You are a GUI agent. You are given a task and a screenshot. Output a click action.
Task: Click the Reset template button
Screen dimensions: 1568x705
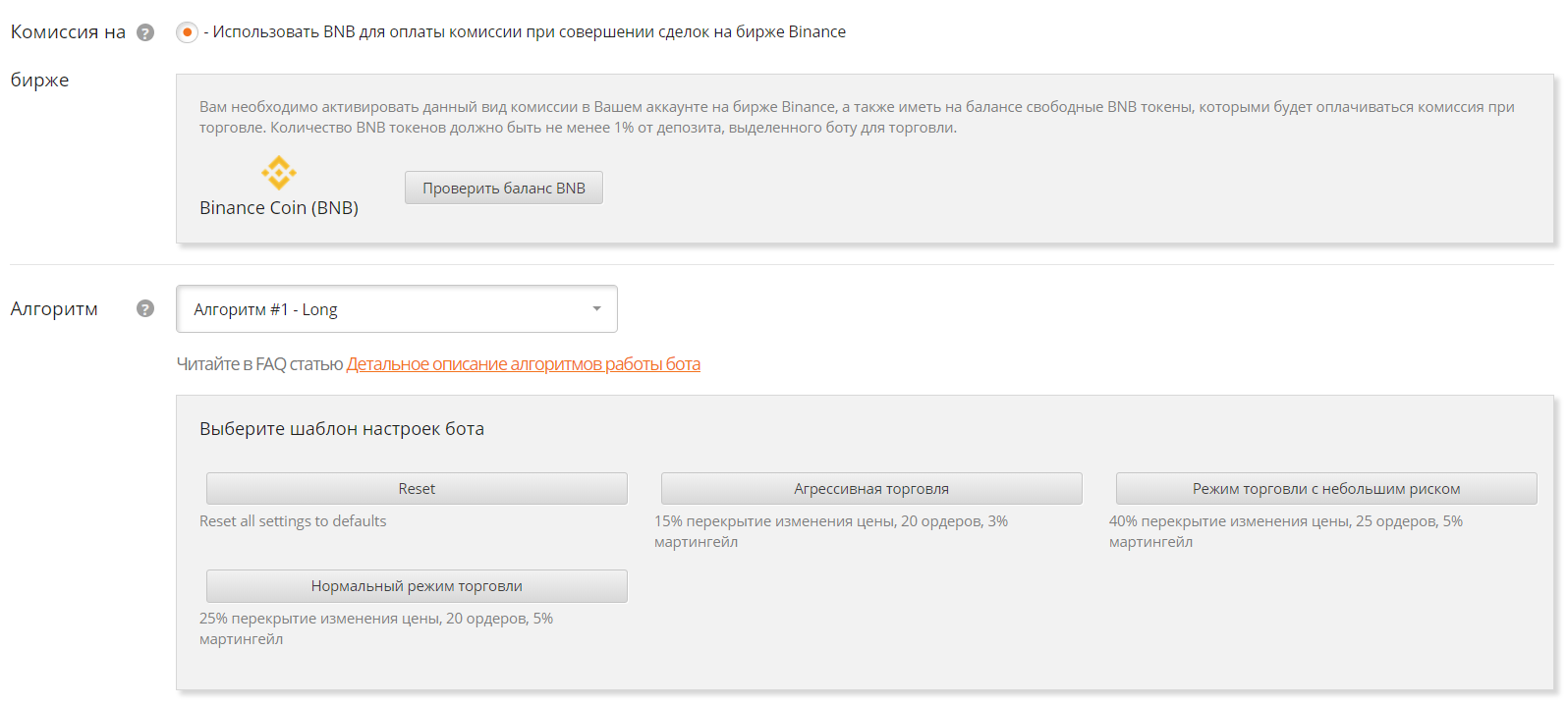pos(417,489)
